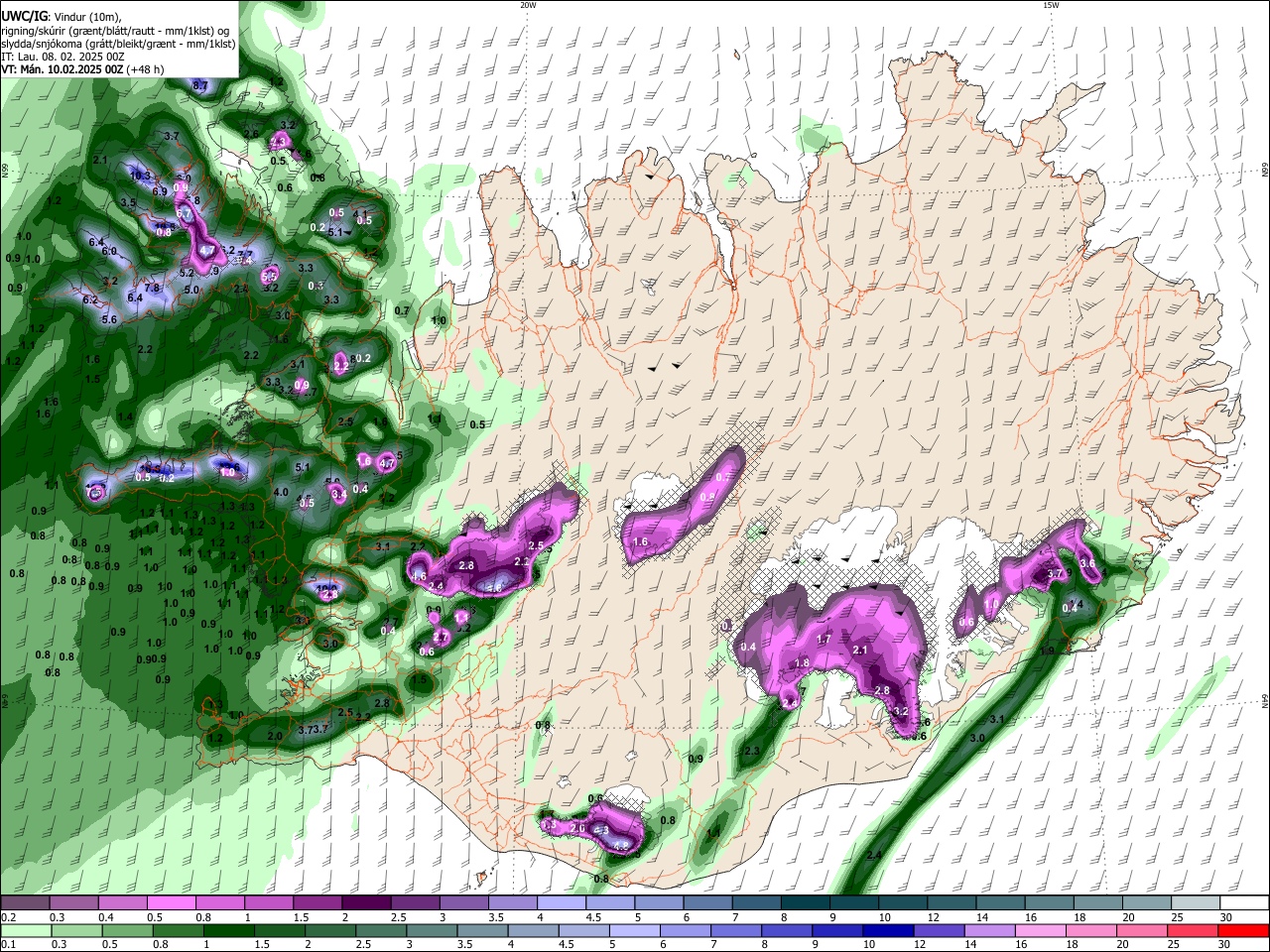
Task: Click the 7.8 precipitation value
Action: point(153,288)
